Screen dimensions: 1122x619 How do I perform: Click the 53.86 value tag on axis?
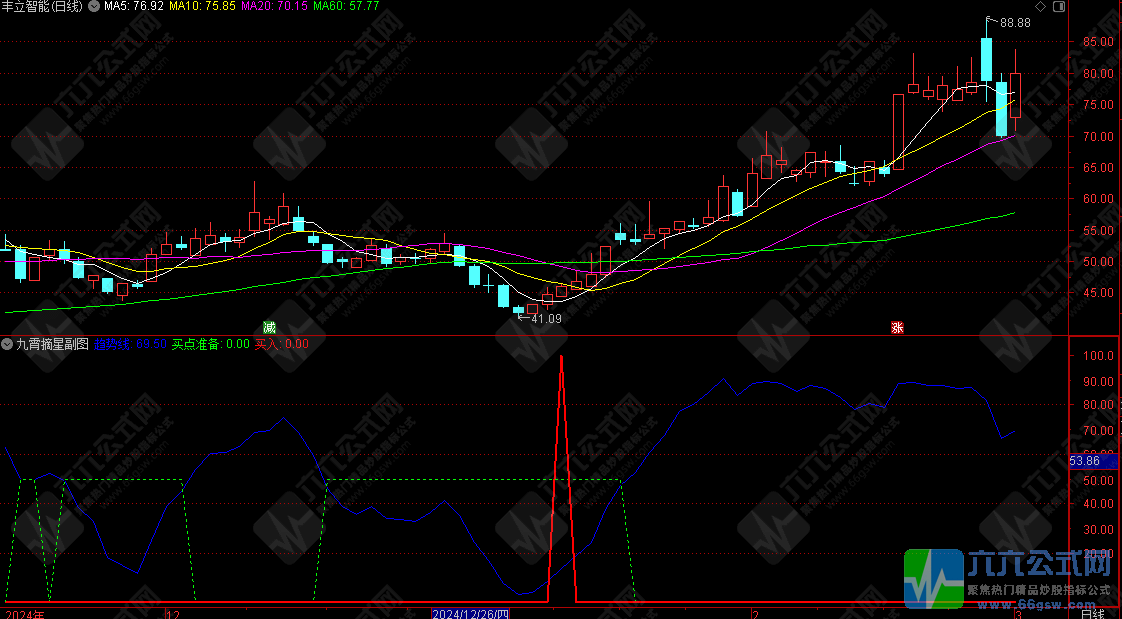pyautogui.click(x=1085, y=461)
